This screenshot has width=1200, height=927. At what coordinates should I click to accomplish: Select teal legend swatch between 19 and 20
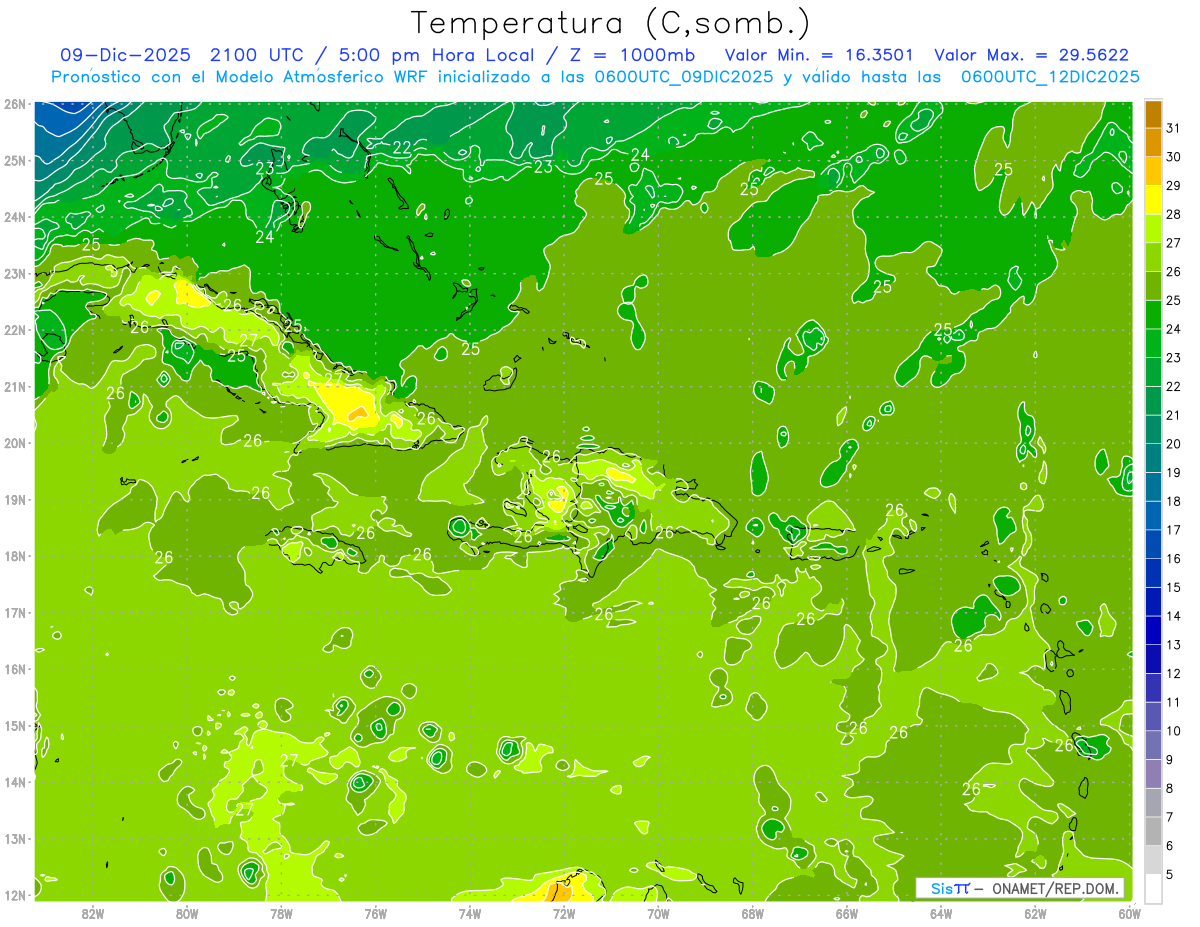click(1153, 458)
